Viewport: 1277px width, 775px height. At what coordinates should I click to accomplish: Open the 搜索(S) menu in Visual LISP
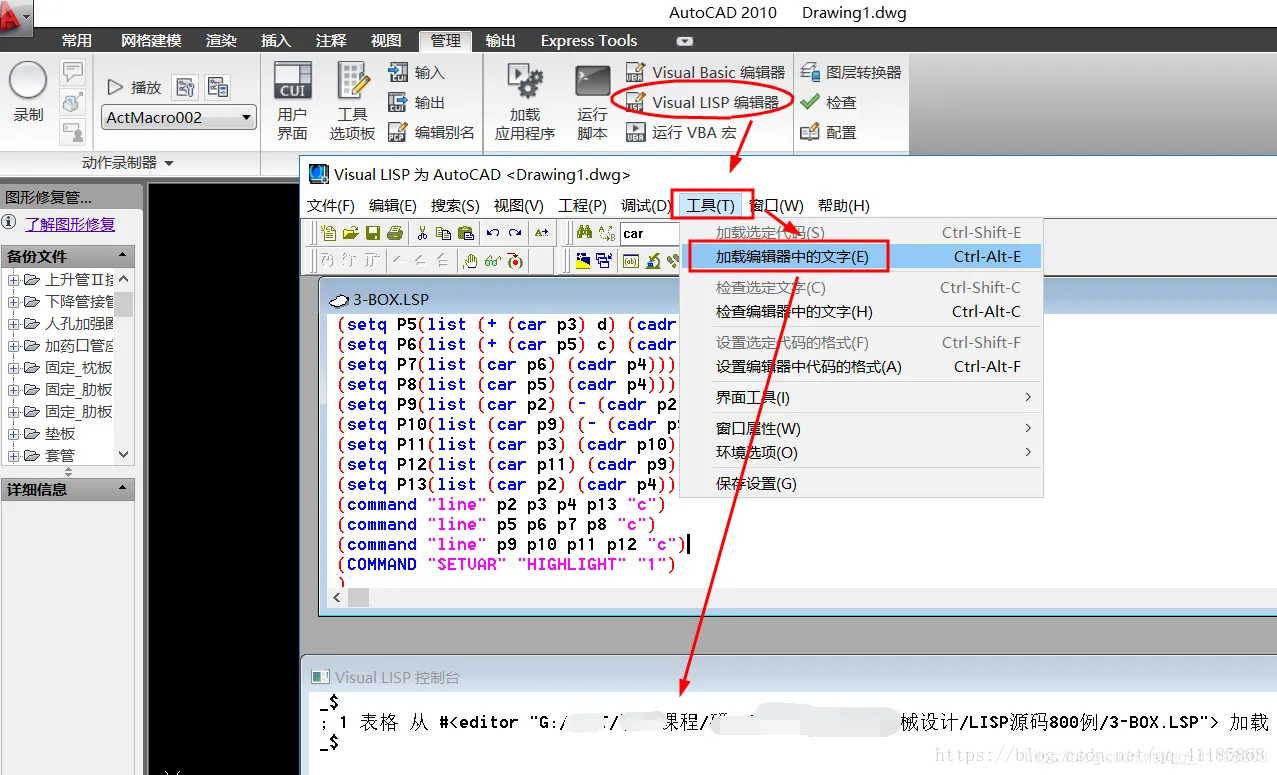455,205
